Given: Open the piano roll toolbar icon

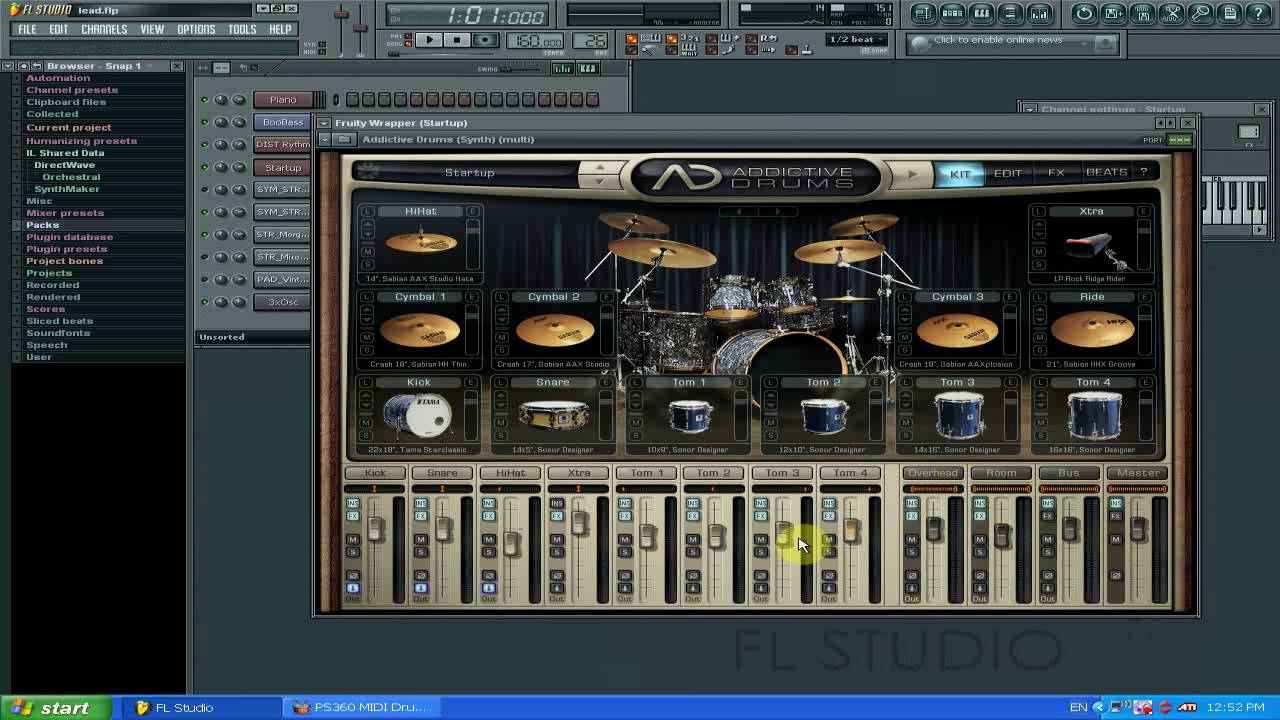Looking at the screenshot, I should (981, 13).
